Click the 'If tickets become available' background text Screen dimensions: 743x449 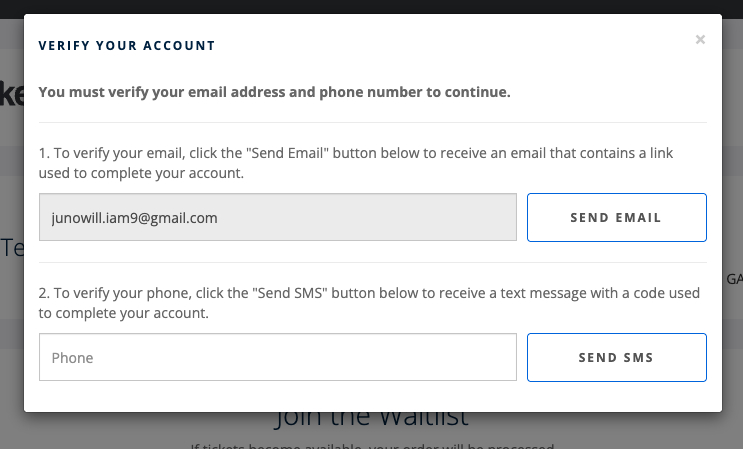[372, 446]
